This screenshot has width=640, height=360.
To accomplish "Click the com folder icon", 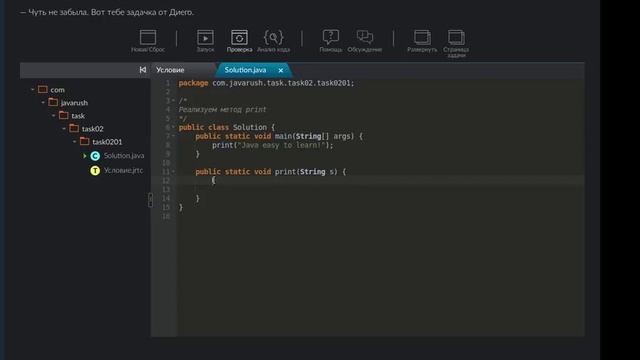I will 43,89.
